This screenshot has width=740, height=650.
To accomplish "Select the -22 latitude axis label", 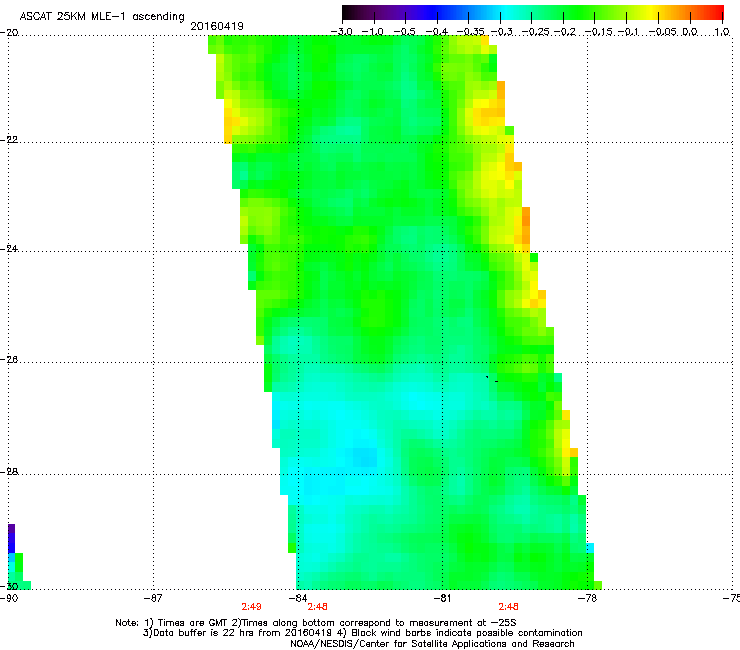I will [x=9, y=140].
